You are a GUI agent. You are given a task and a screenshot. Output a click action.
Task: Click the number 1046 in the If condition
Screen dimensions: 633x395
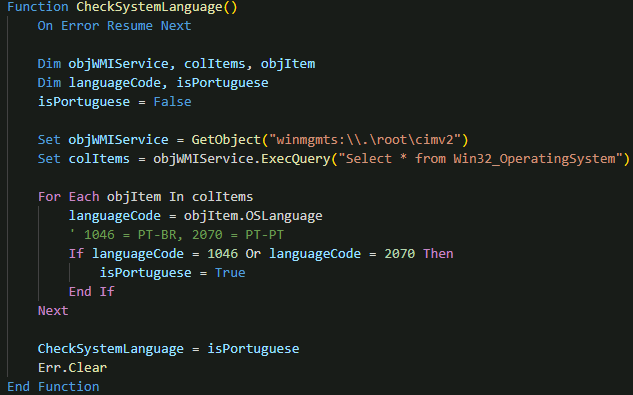[x=222, y=254]
